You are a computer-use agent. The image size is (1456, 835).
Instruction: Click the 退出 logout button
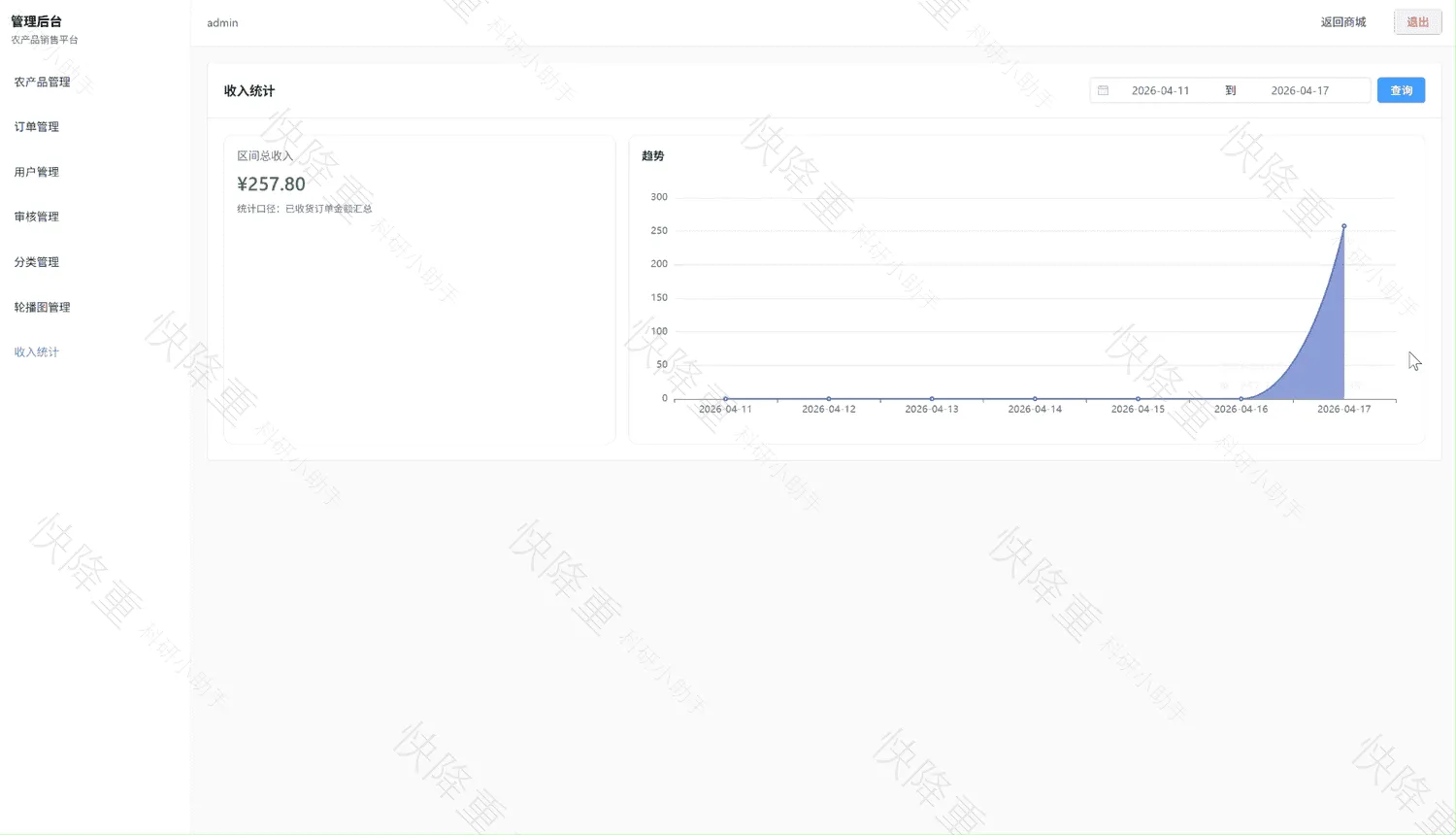pyautogui.click(x=1417, y=22)
